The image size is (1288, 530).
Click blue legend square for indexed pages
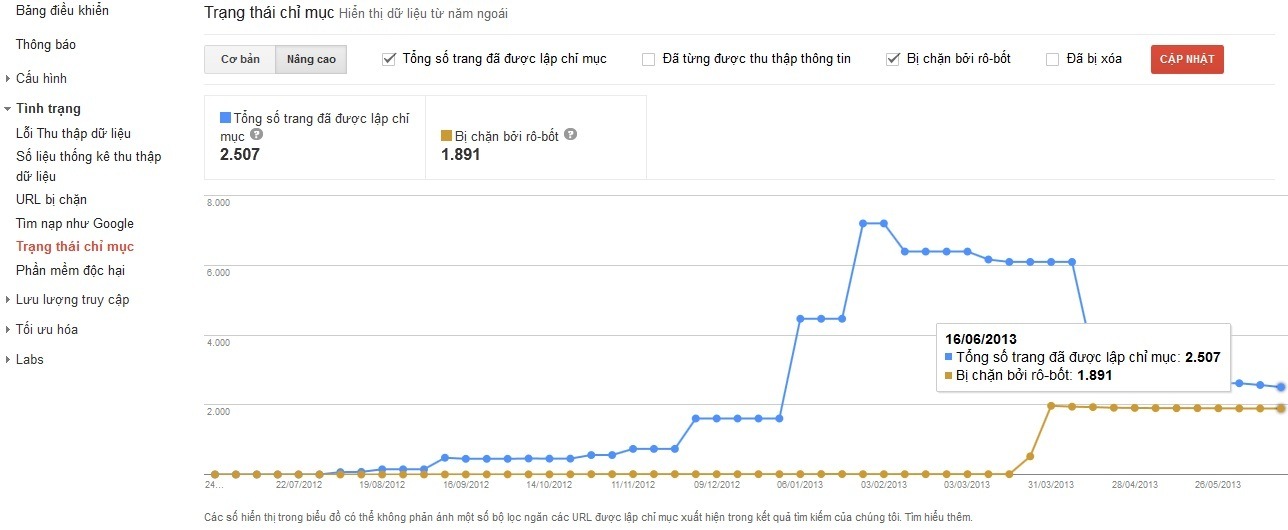click(x=225, y=119)
